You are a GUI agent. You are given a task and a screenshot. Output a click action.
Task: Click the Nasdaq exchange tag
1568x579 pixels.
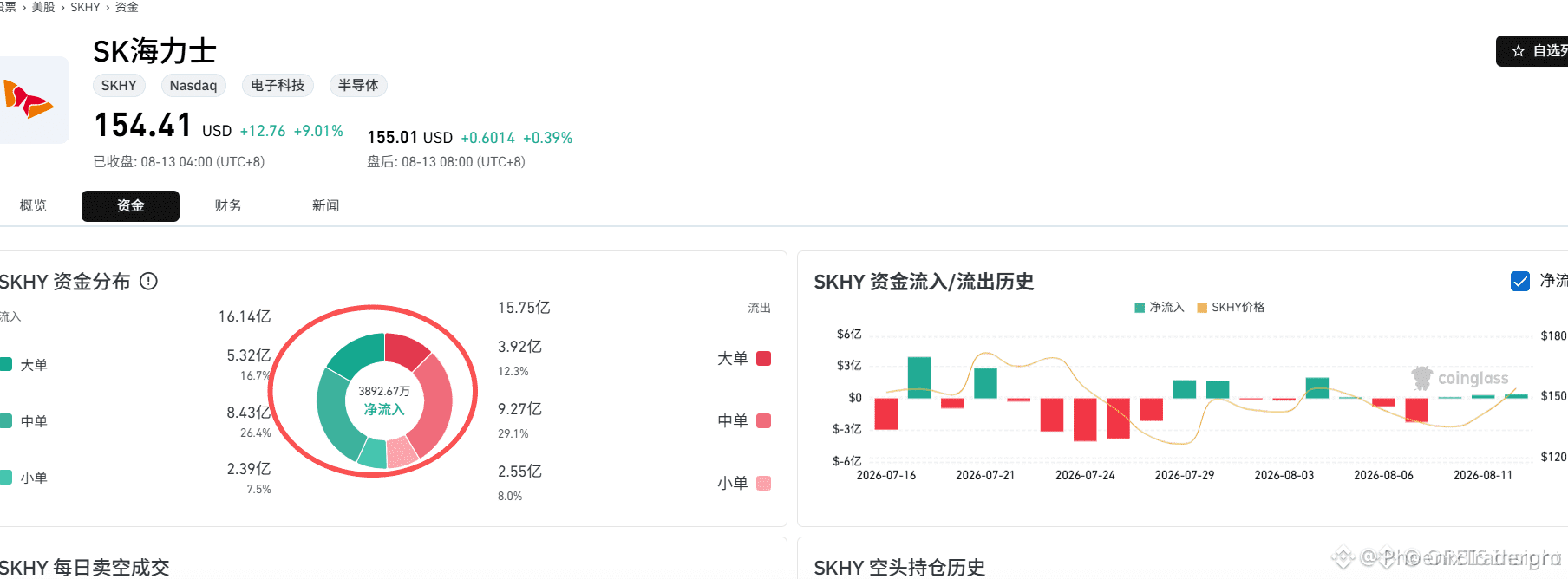[193, 85]
